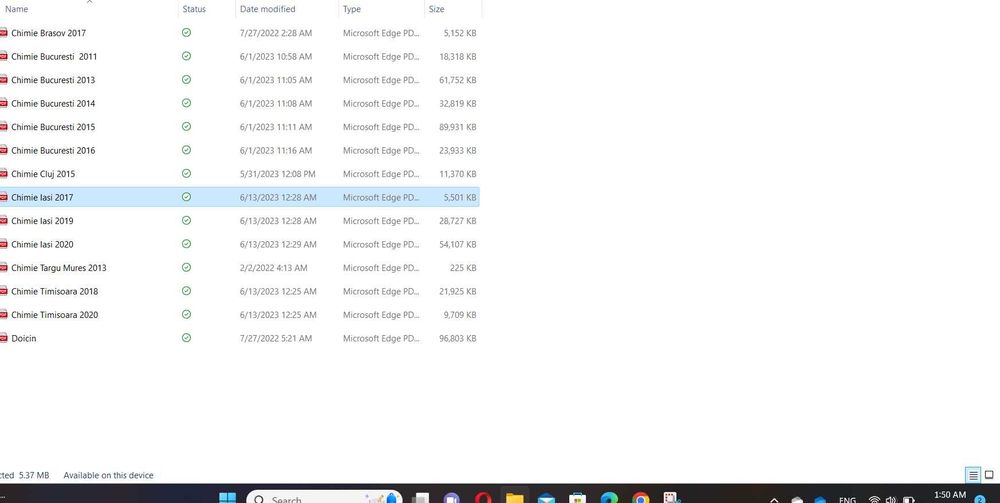Click the date 7/27/2022 2:28 AM
Image resolution: width=1000 pixels, height=503 pixels.
(276, 33)
